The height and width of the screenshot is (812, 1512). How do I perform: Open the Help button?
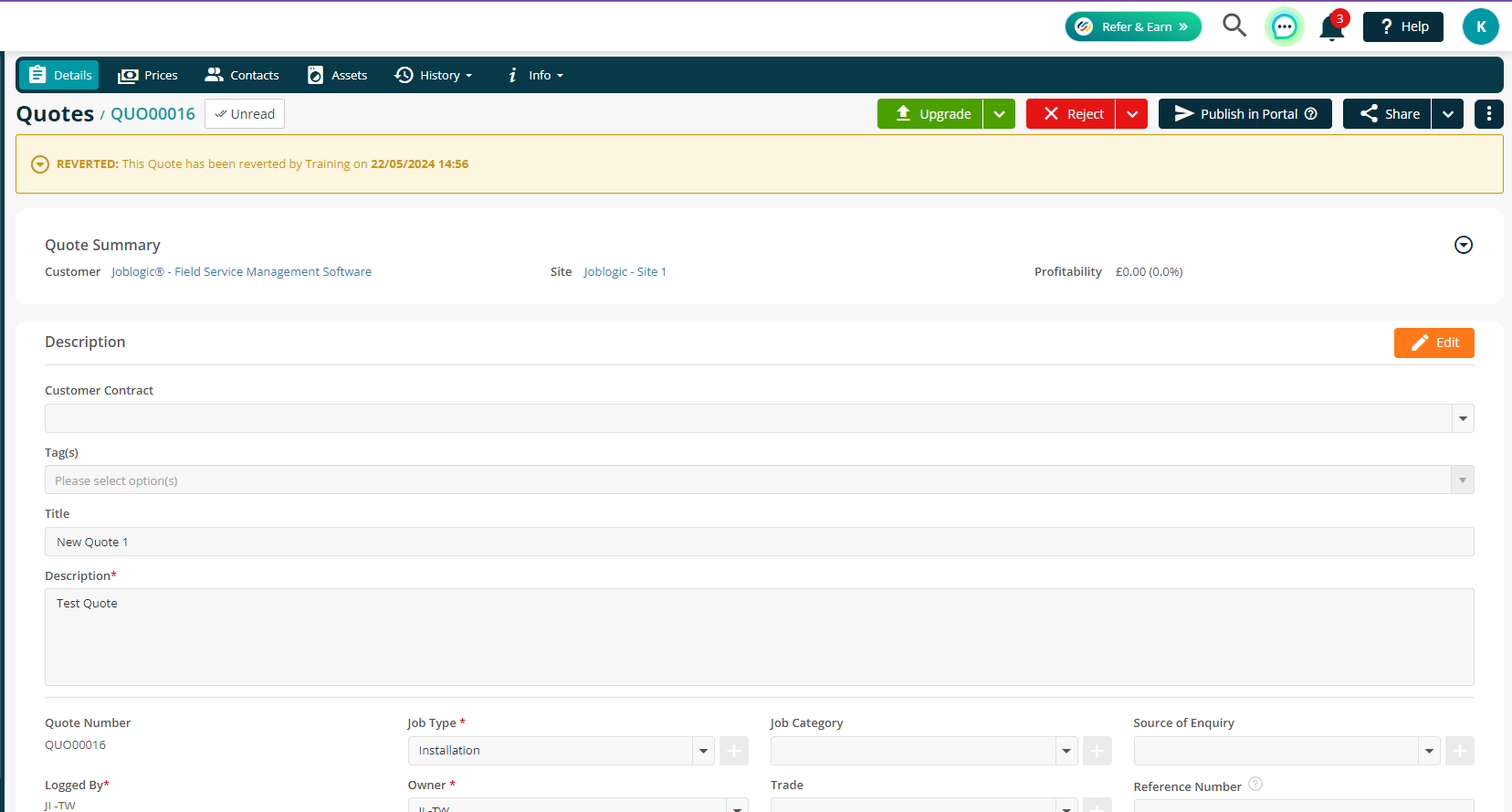point(1402,26)
